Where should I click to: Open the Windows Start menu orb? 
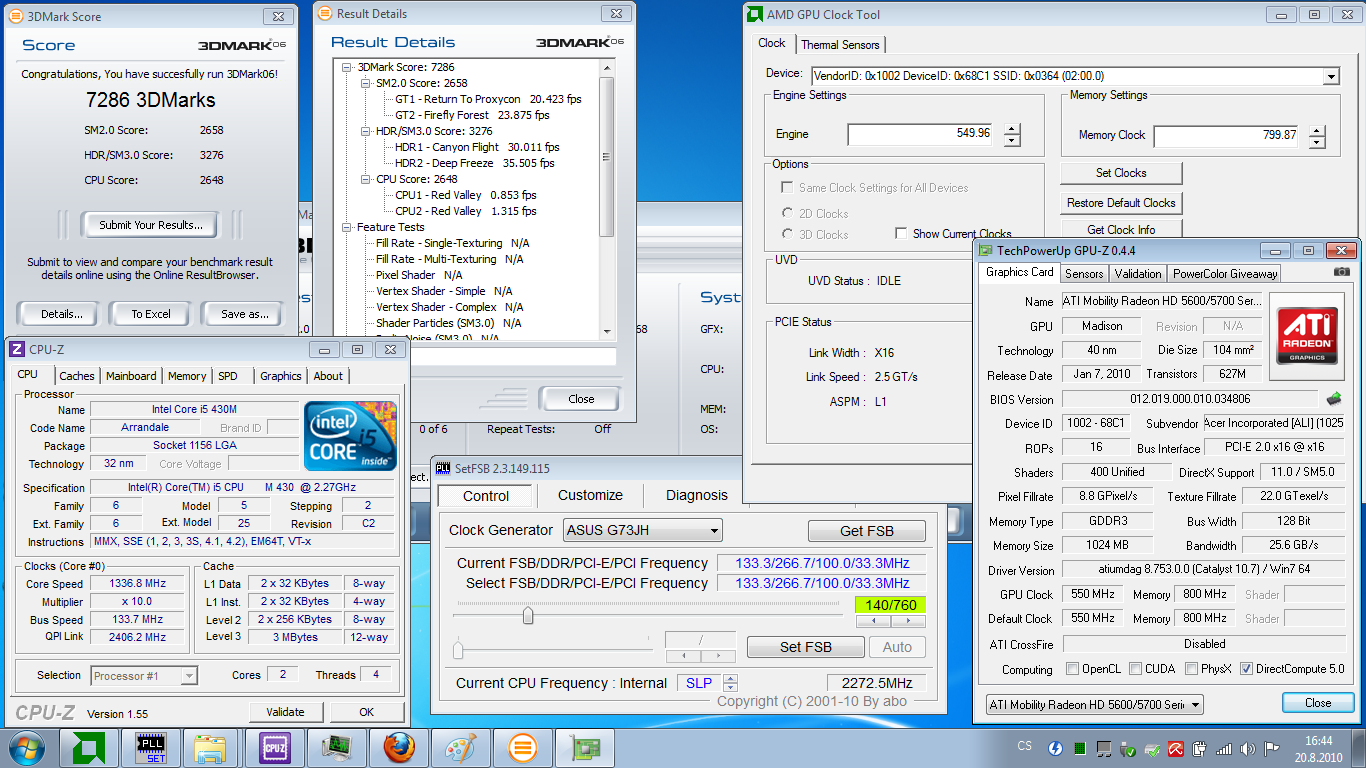(25, 748)
